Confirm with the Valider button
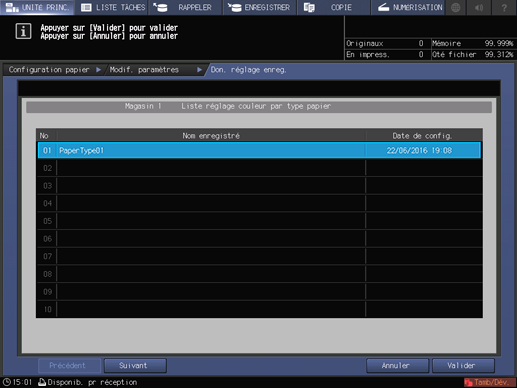Image resolution: width=517 pixels, height=388 pixels. tap(463, 366)
